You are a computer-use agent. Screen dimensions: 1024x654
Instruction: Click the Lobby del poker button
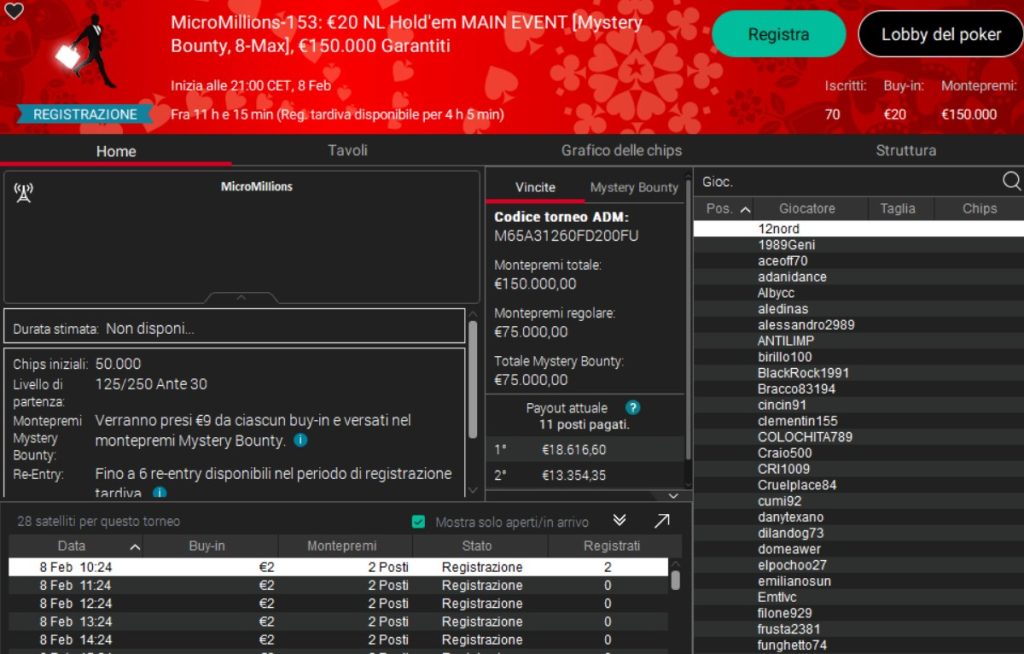click(x=940, y=34)
